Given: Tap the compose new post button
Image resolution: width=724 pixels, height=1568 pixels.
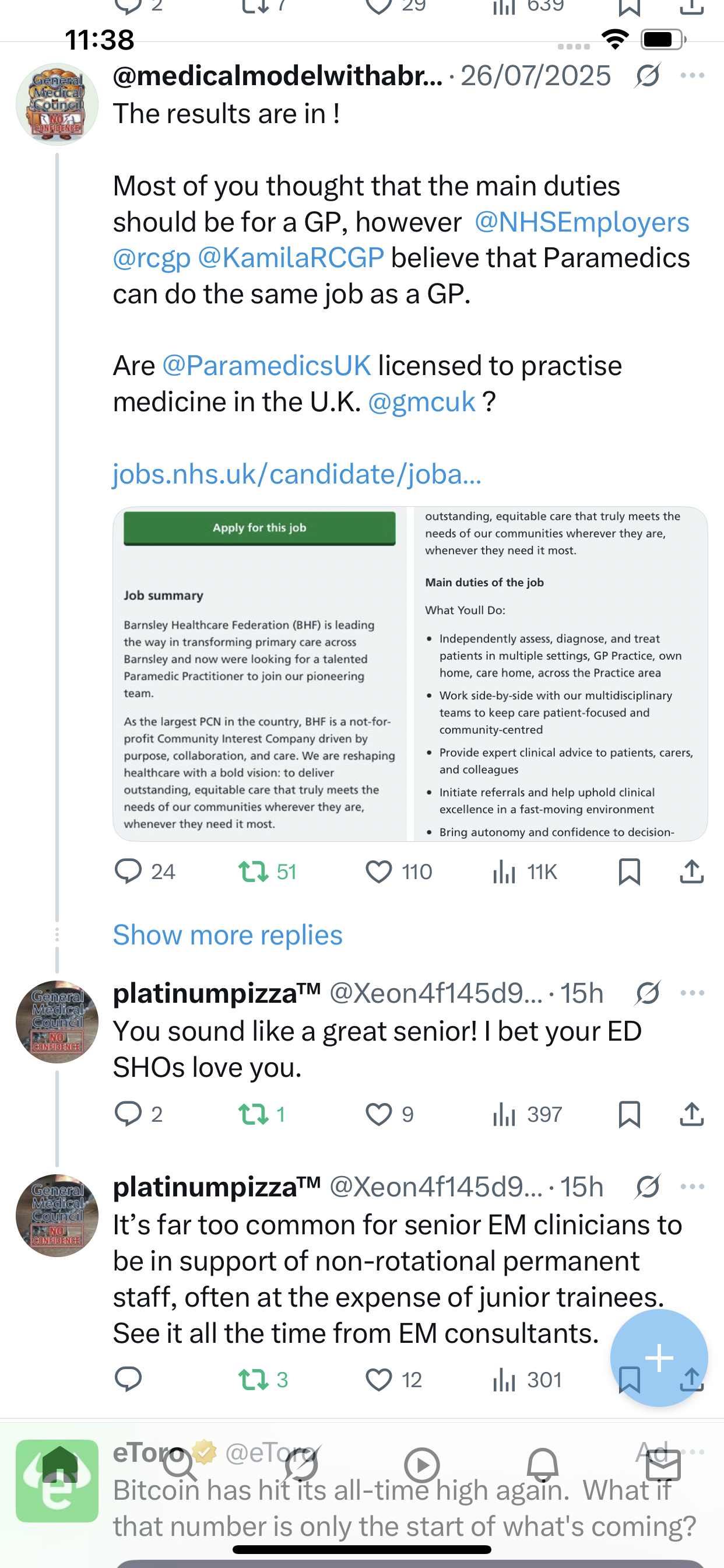Looking at the screenshot, I should [x=659, y=1357].
